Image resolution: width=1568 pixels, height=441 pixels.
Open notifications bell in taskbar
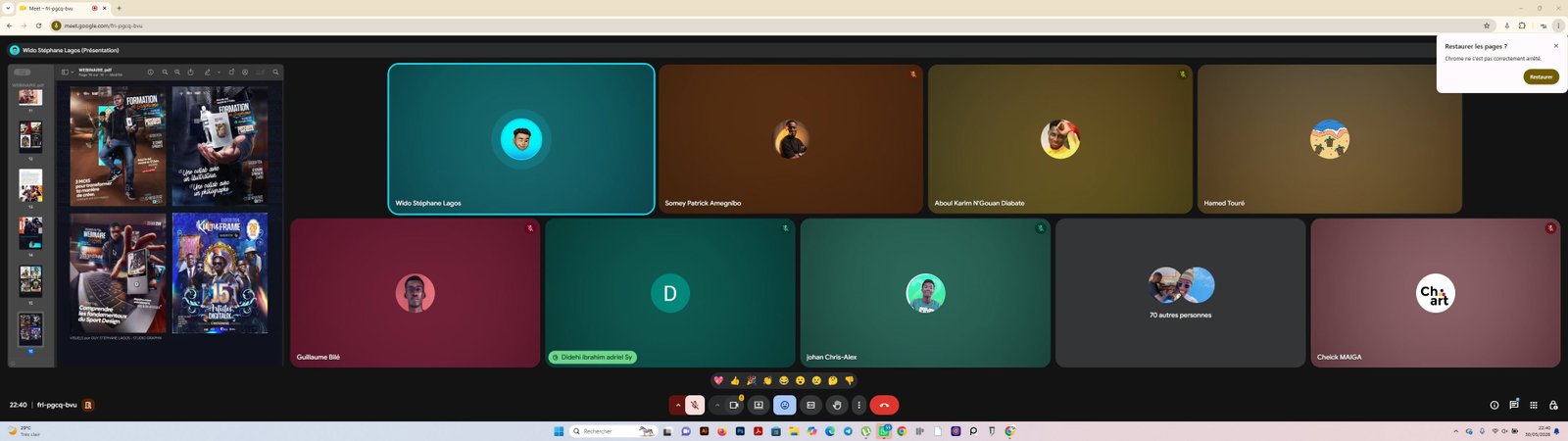[x=1557, y=431]
